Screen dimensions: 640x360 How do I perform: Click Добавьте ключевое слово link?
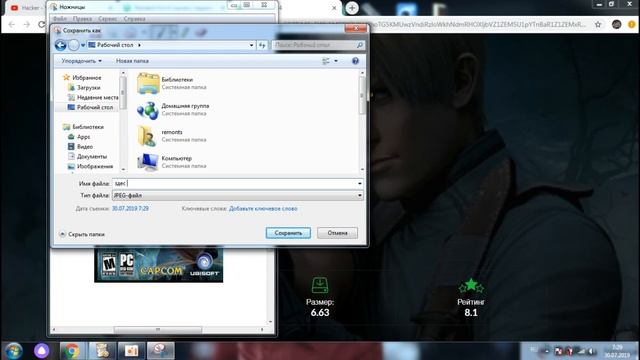(263, 209)
